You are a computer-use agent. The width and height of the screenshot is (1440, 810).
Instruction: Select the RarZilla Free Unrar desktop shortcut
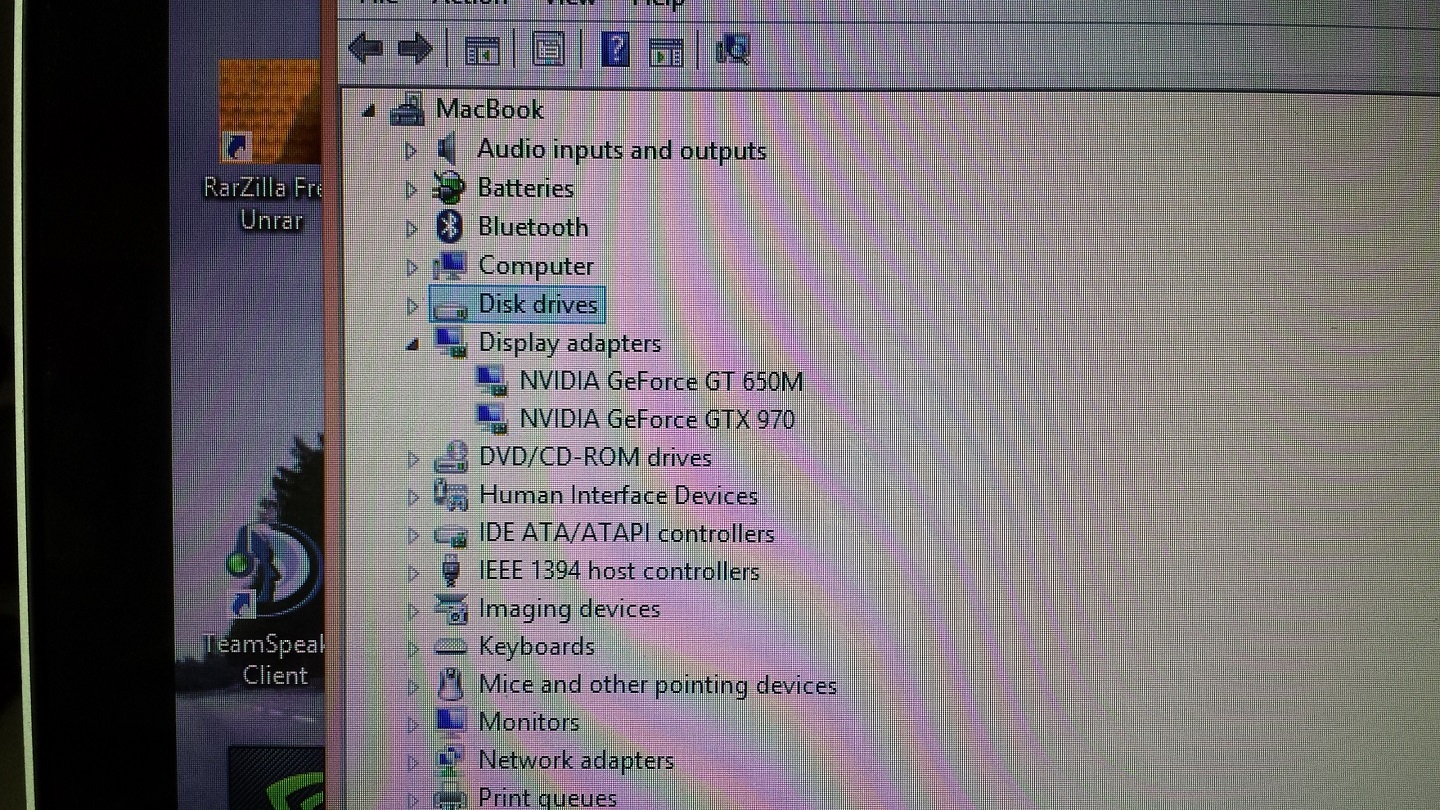pos(270,145)
